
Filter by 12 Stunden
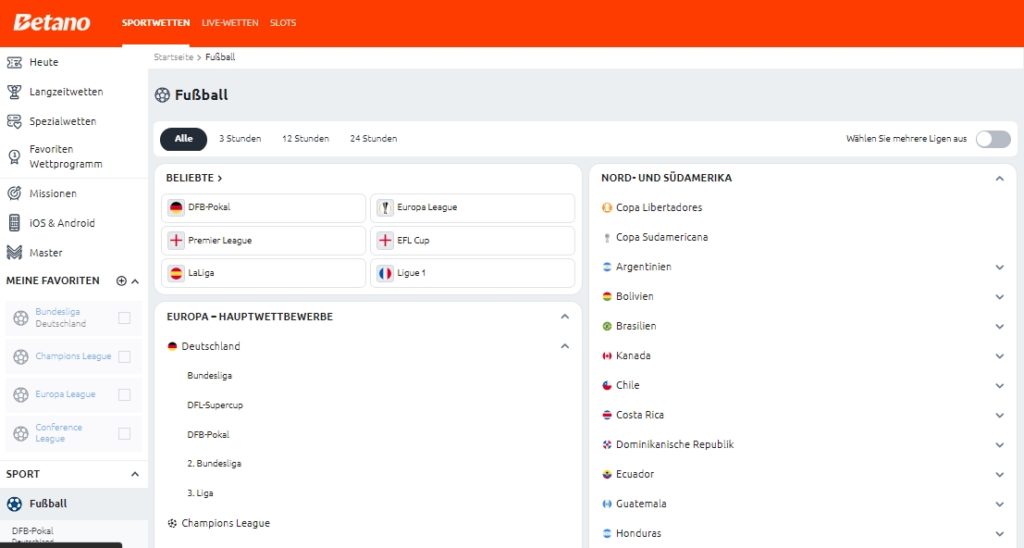306,138
